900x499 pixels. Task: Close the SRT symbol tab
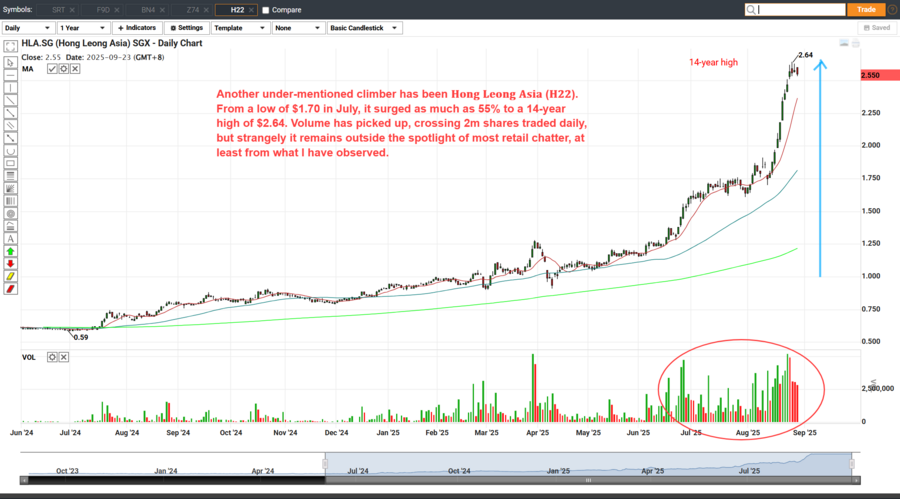pyautogui.click(x=72, y=10)
